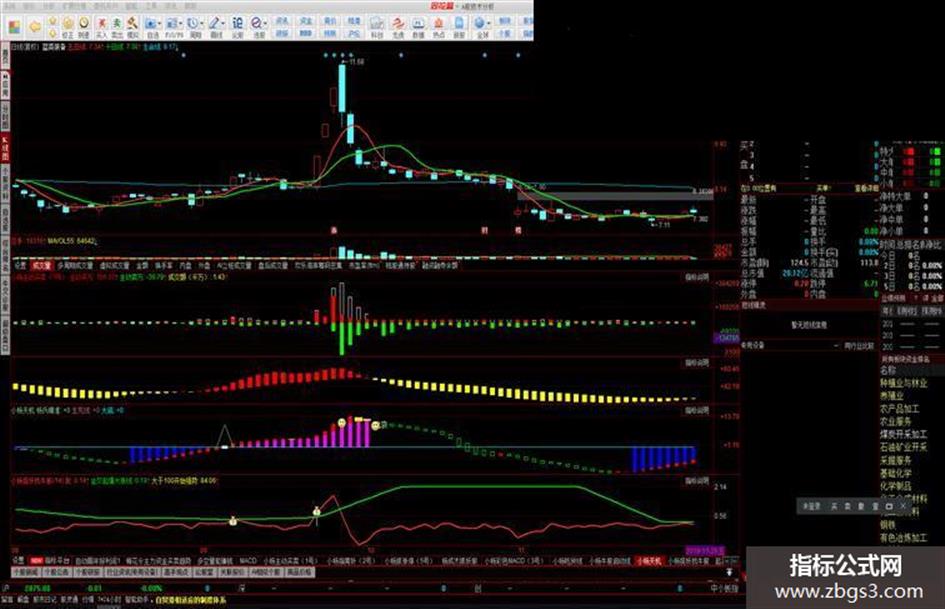Viewport: 945px width, 609px height.
Task: Select the MACD tab in bottom indicator bar
Action: [248, 560]
